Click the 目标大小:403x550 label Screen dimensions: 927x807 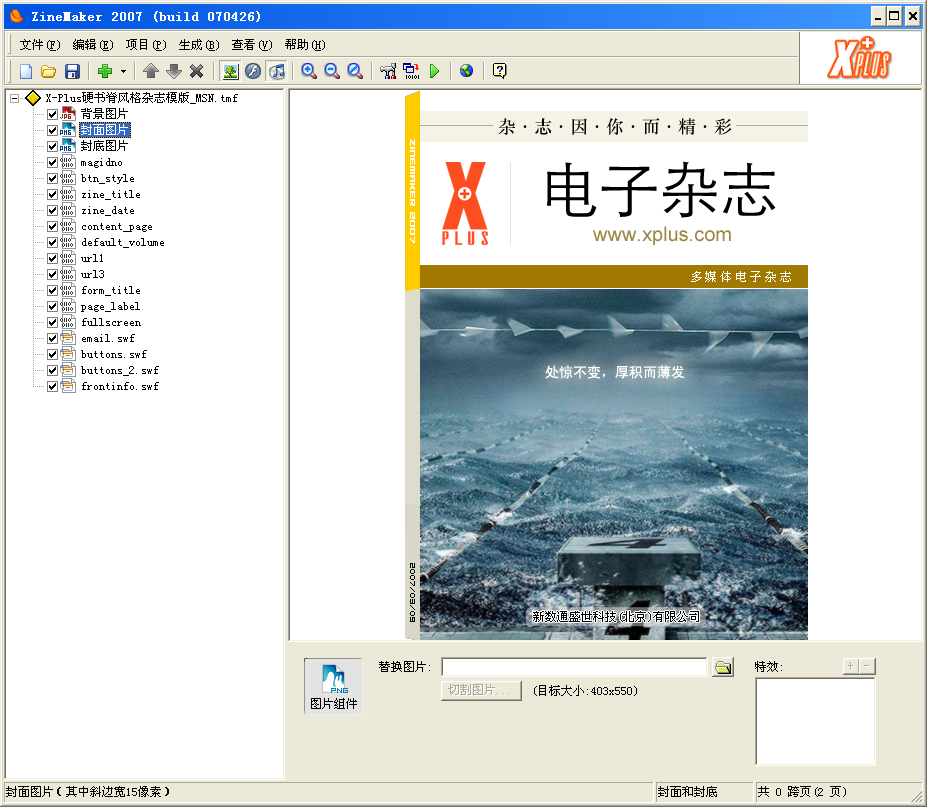point(585,691)
